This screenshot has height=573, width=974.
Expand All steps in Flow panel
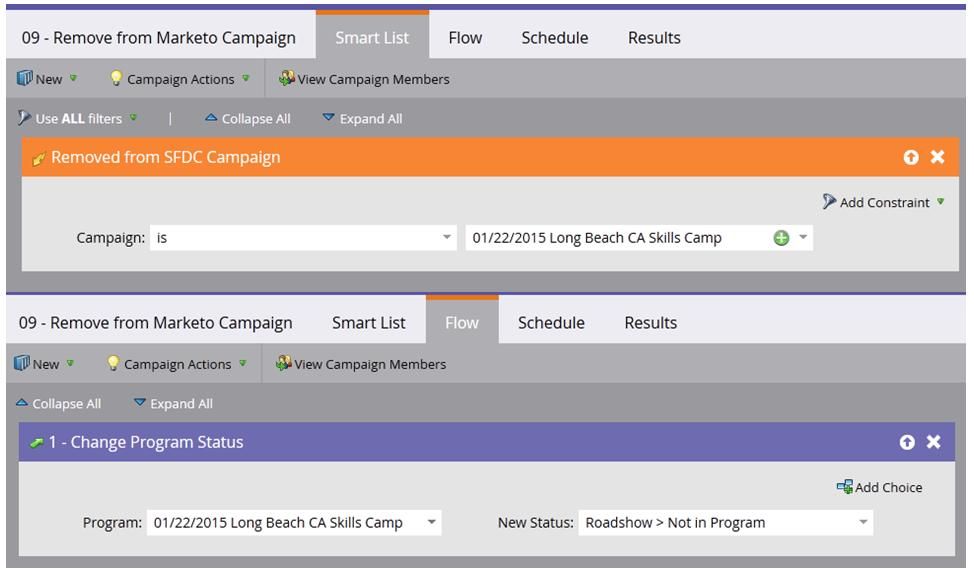(x=173, y=404)
